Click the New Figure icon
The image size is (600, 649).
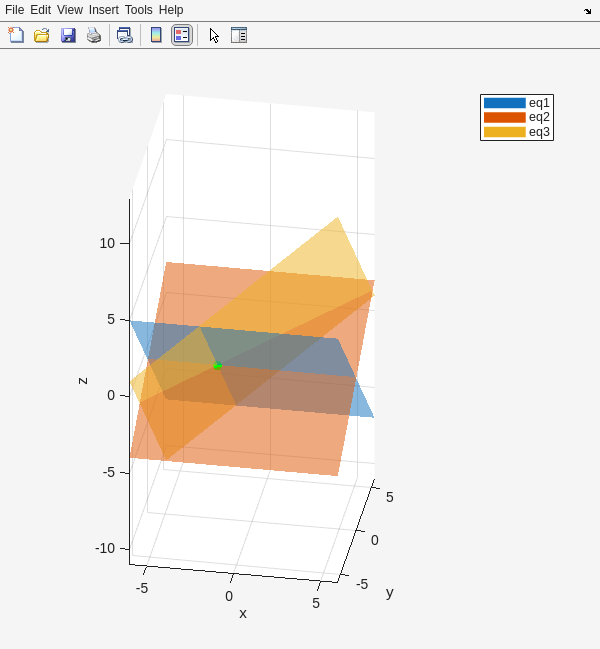click(16, 35)
